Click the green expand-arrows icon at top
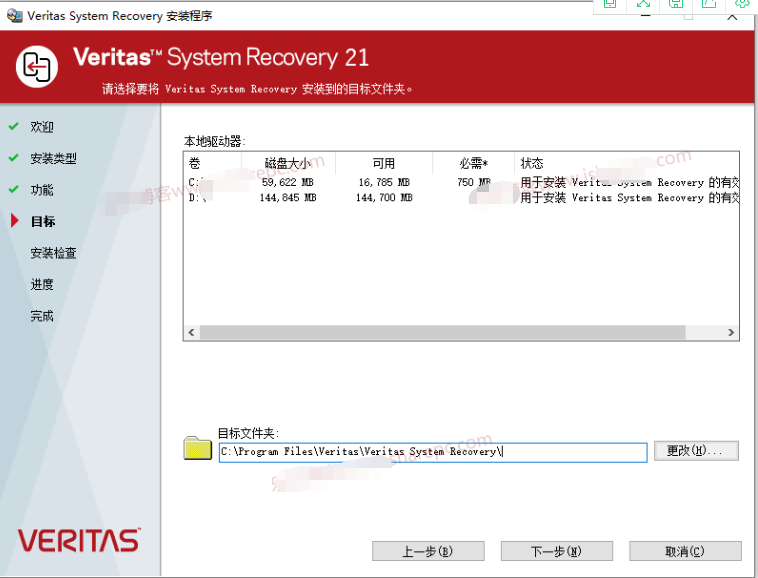Image resolution: width=758 pixels, height=578 pixels. [643, 4]
